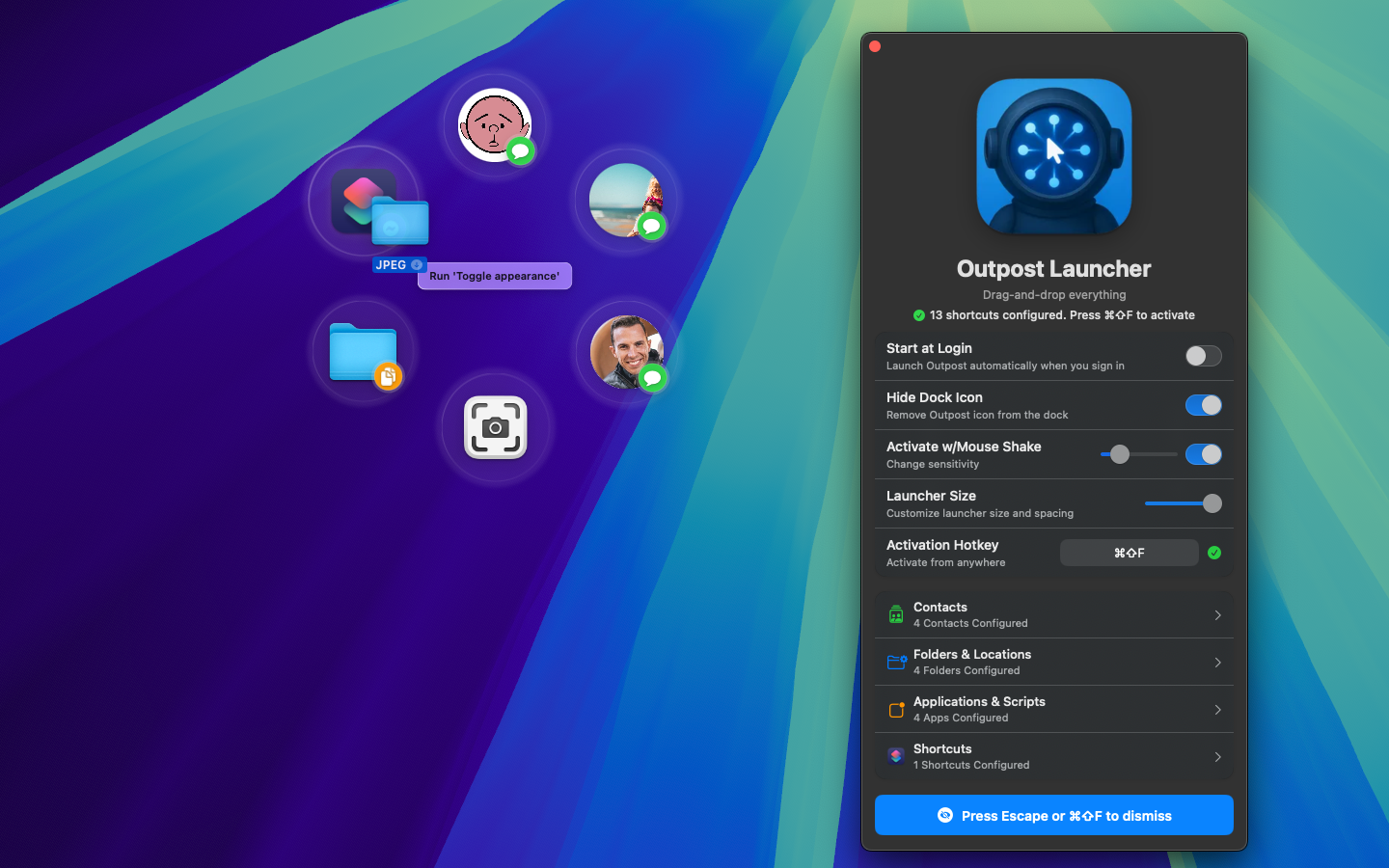The width and height of the screenshot is (1389, 868).
Task: Click 'Customize launcher size and spacing' text
Action: 980,514
